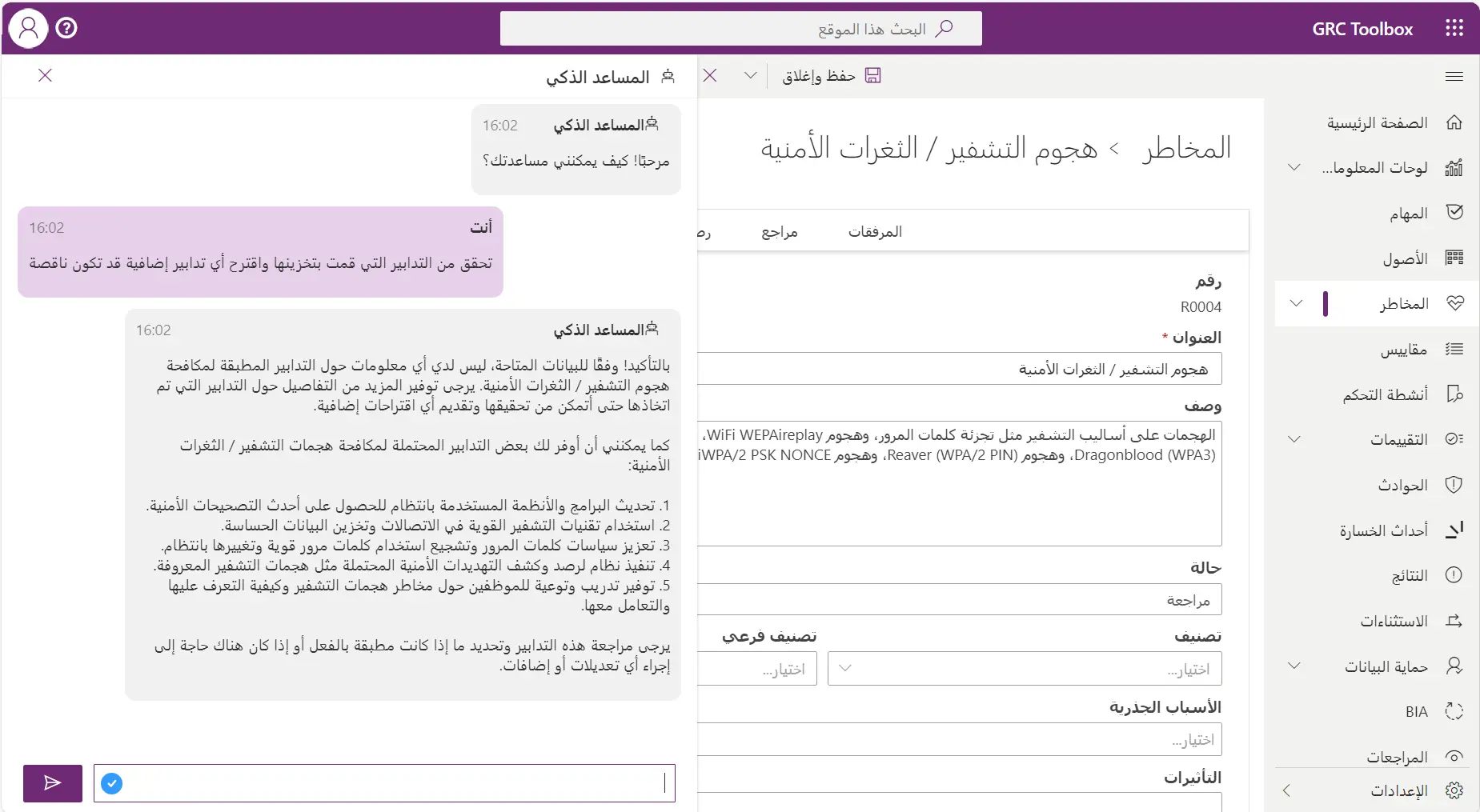Image resolution: width=1480 pixels, height=812 pixels.
Task: Open الأصول assets icon
Action: pyautogui.click(x=1454, y=258)
